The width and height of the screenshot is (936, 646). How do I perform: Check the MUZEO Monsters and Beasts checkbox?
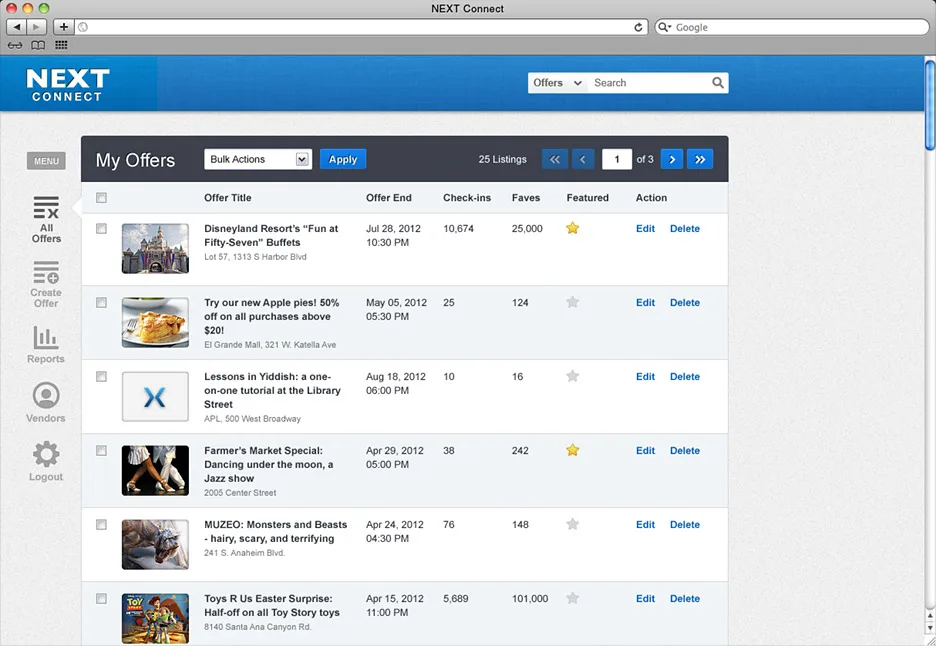(101, 525)
